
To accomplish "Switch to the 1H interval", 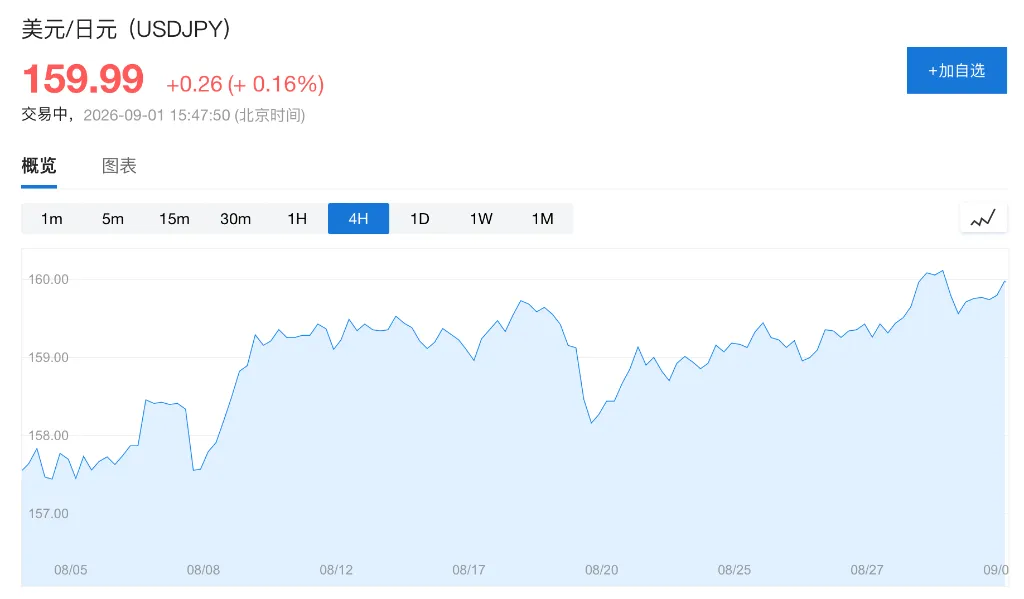I will 297,219.
